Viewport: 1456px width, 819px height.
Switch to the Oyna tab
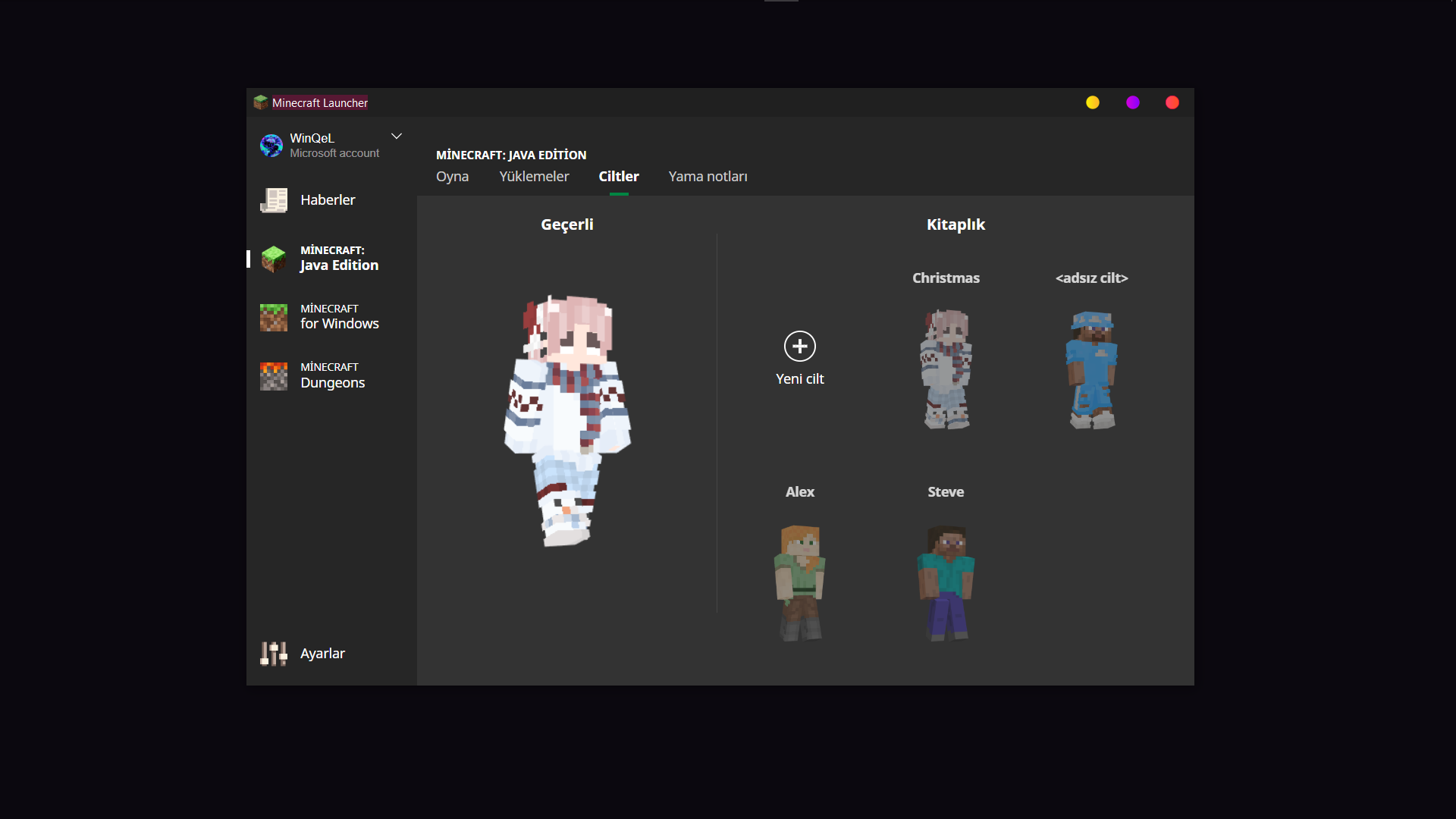[452, 177]
